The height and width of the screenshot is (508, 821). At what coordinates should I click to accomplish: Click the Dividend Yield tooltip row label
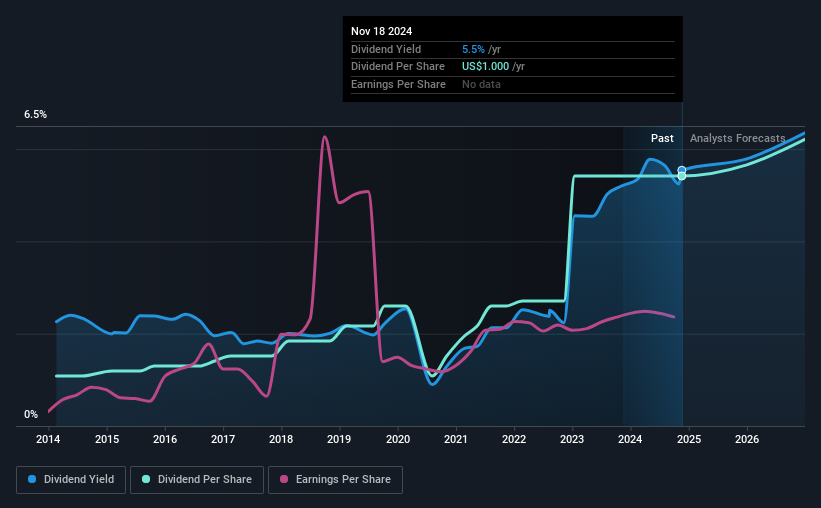(386, 49)
